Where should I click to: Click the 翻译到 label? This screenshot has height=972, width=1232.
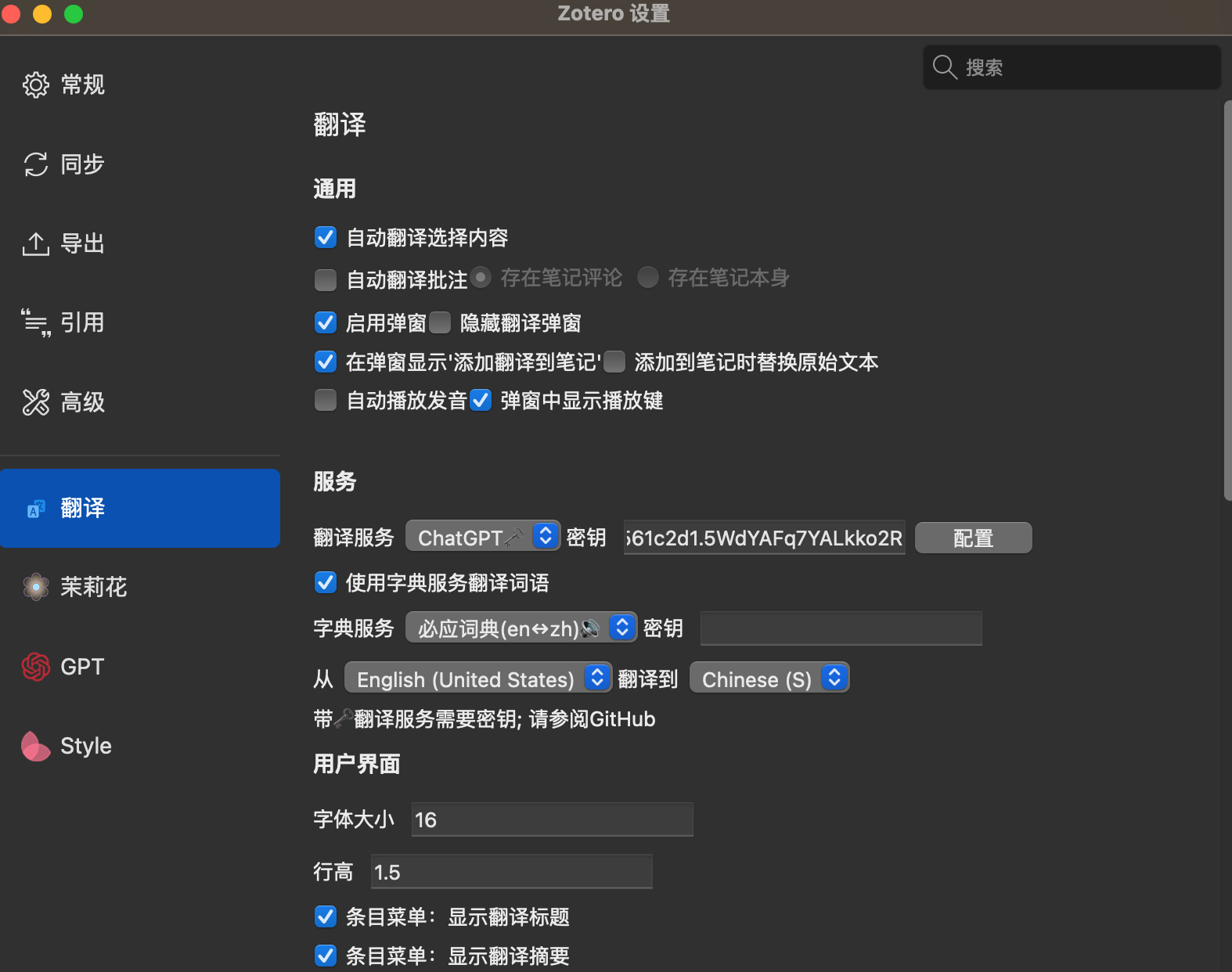(x=648, y=679)
